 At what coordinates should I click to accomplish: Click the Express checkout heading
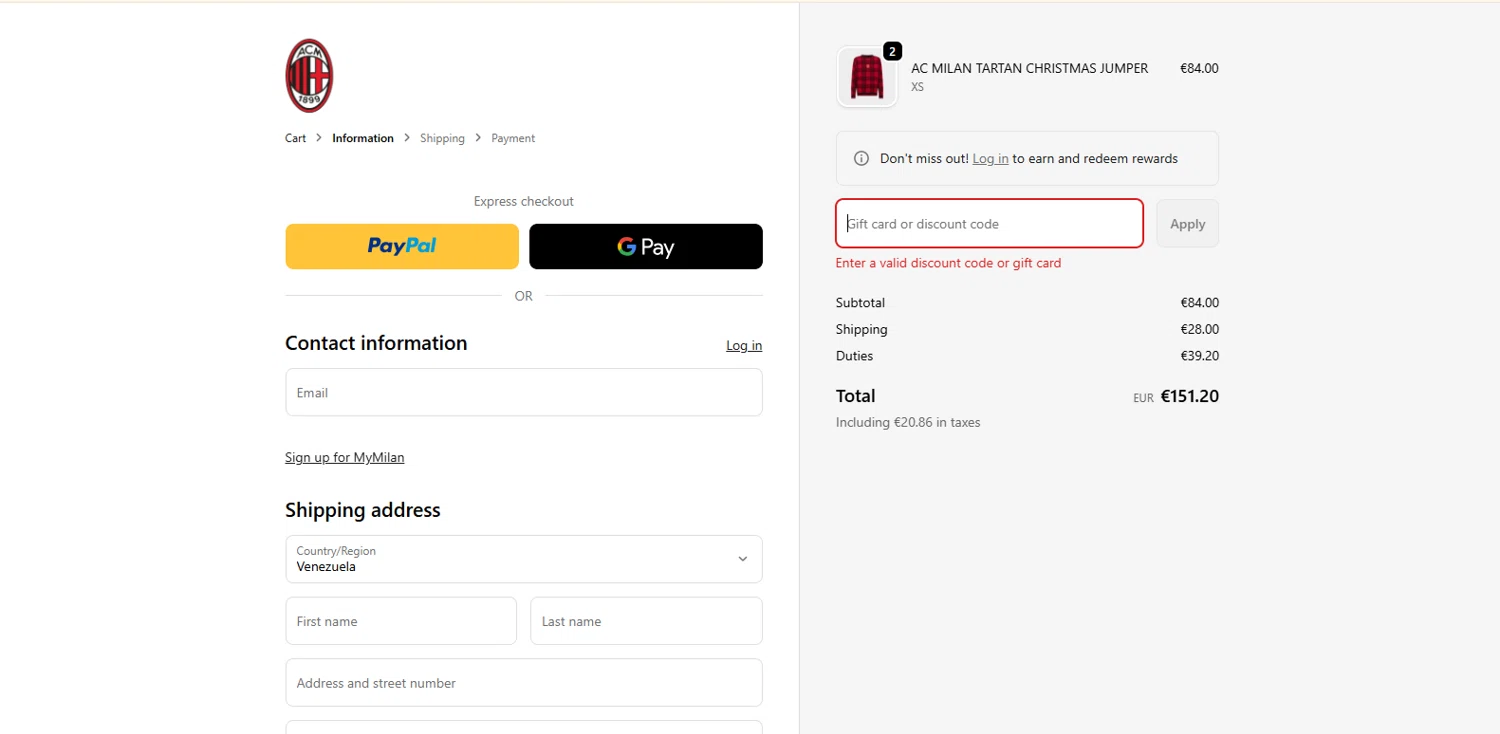point(524,201)
